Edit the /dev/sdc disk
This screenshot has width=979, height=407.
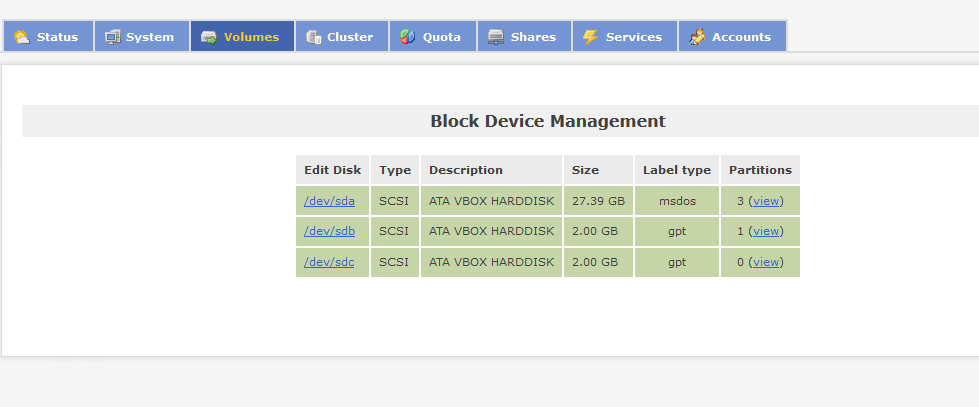pos(329,262)
